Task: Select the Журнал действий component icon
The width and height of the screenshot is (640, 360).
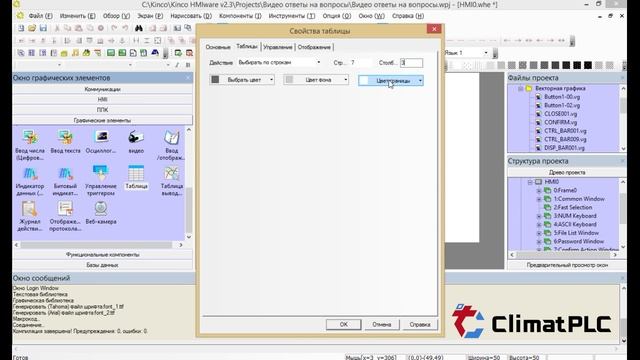Action: 29,209
